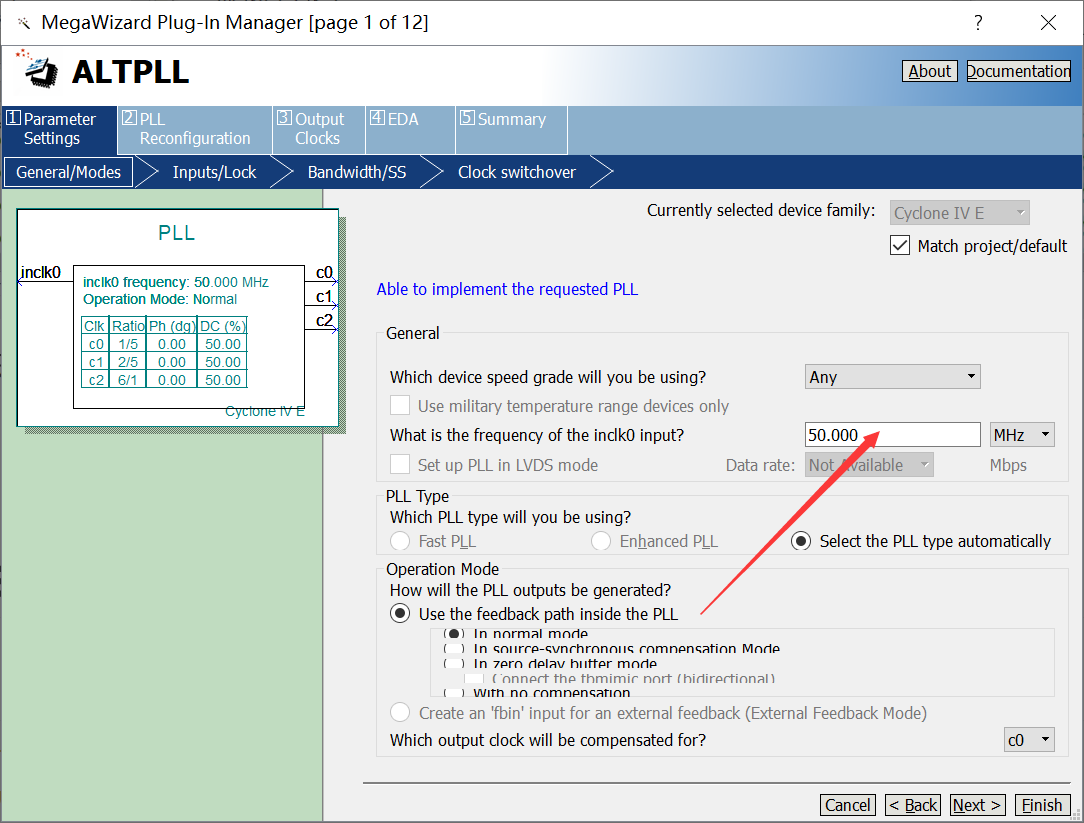The height and width of the screenshot is (823, 1084).
Task: Click the ALTPLL chip logo icon
Action: [39, 69]
